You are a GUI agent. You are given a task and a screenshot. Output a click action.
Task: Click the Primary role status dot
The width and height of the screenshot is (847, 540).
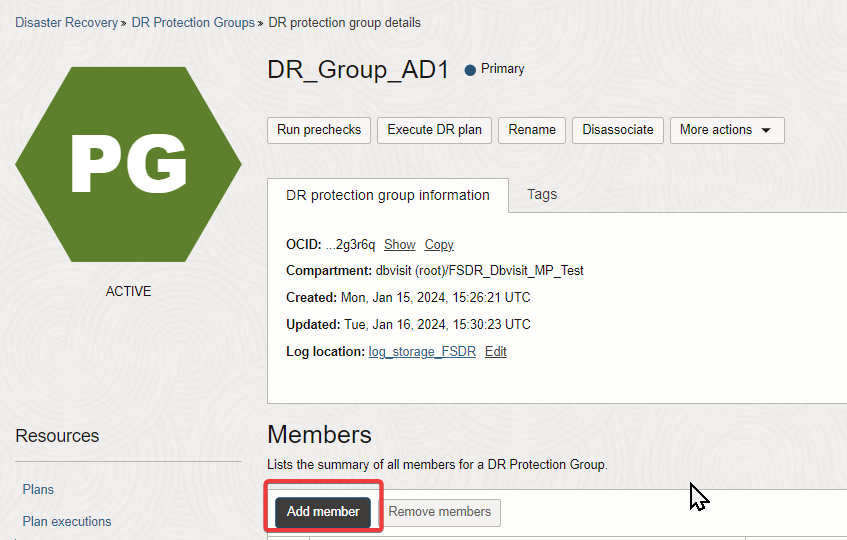point(470,70)
